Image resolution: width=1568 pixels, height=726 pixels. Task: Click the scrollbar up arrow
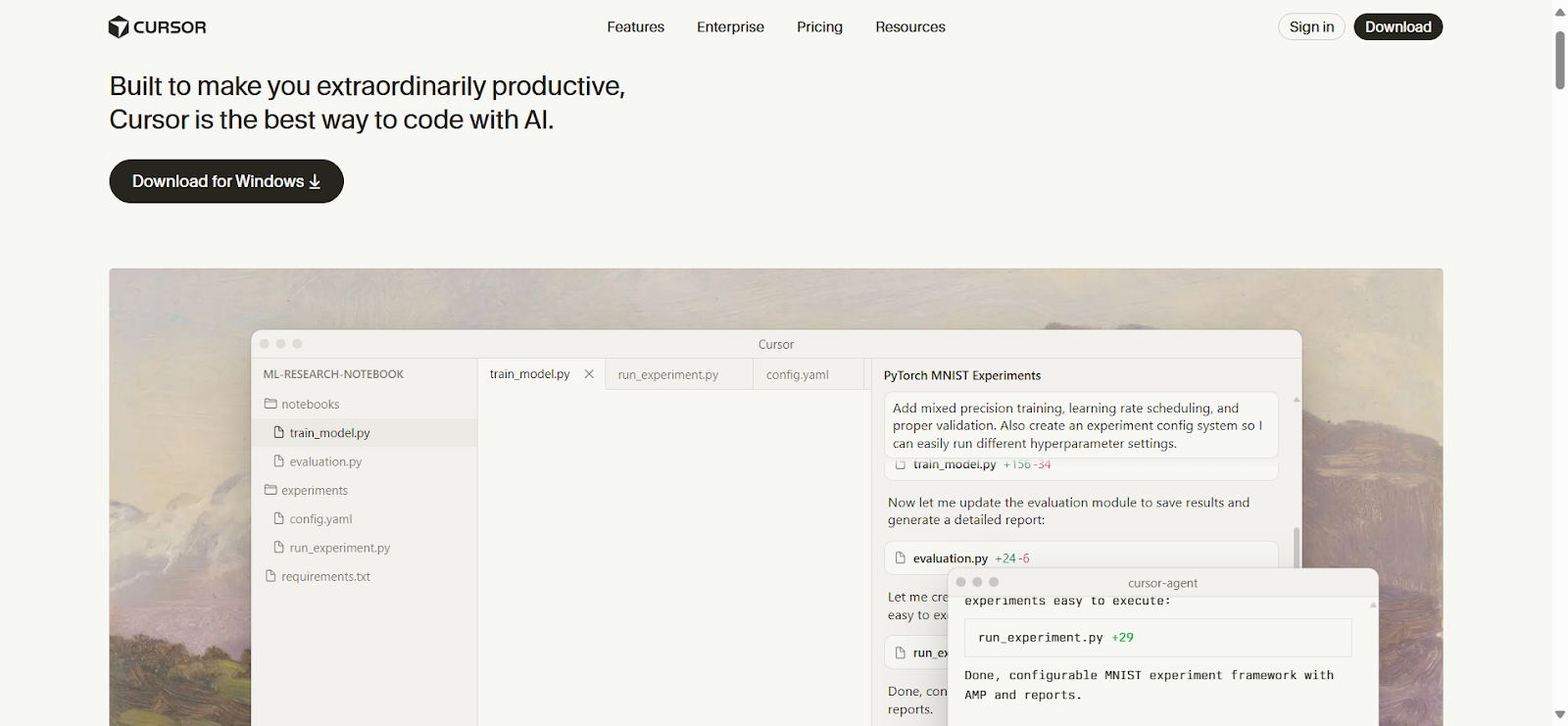tap(1559, 12)
